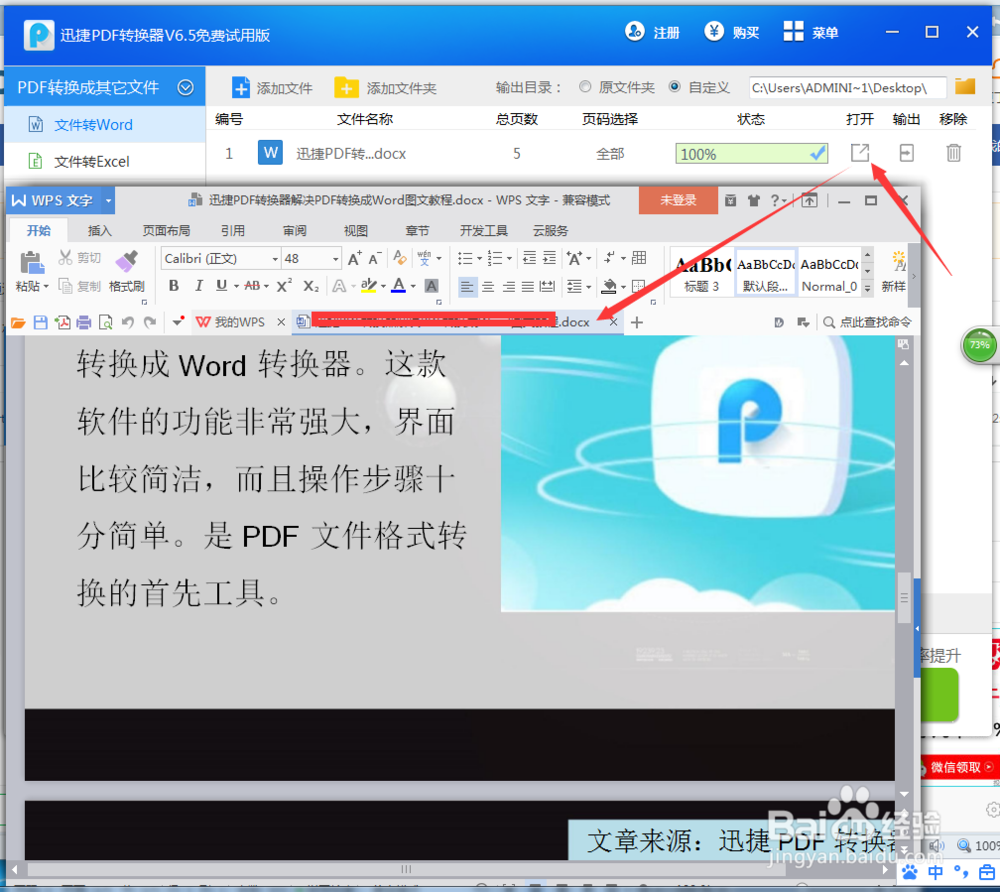Apply the 标题 3 style
Viewport: 1000px width, 892px height.
702,272
